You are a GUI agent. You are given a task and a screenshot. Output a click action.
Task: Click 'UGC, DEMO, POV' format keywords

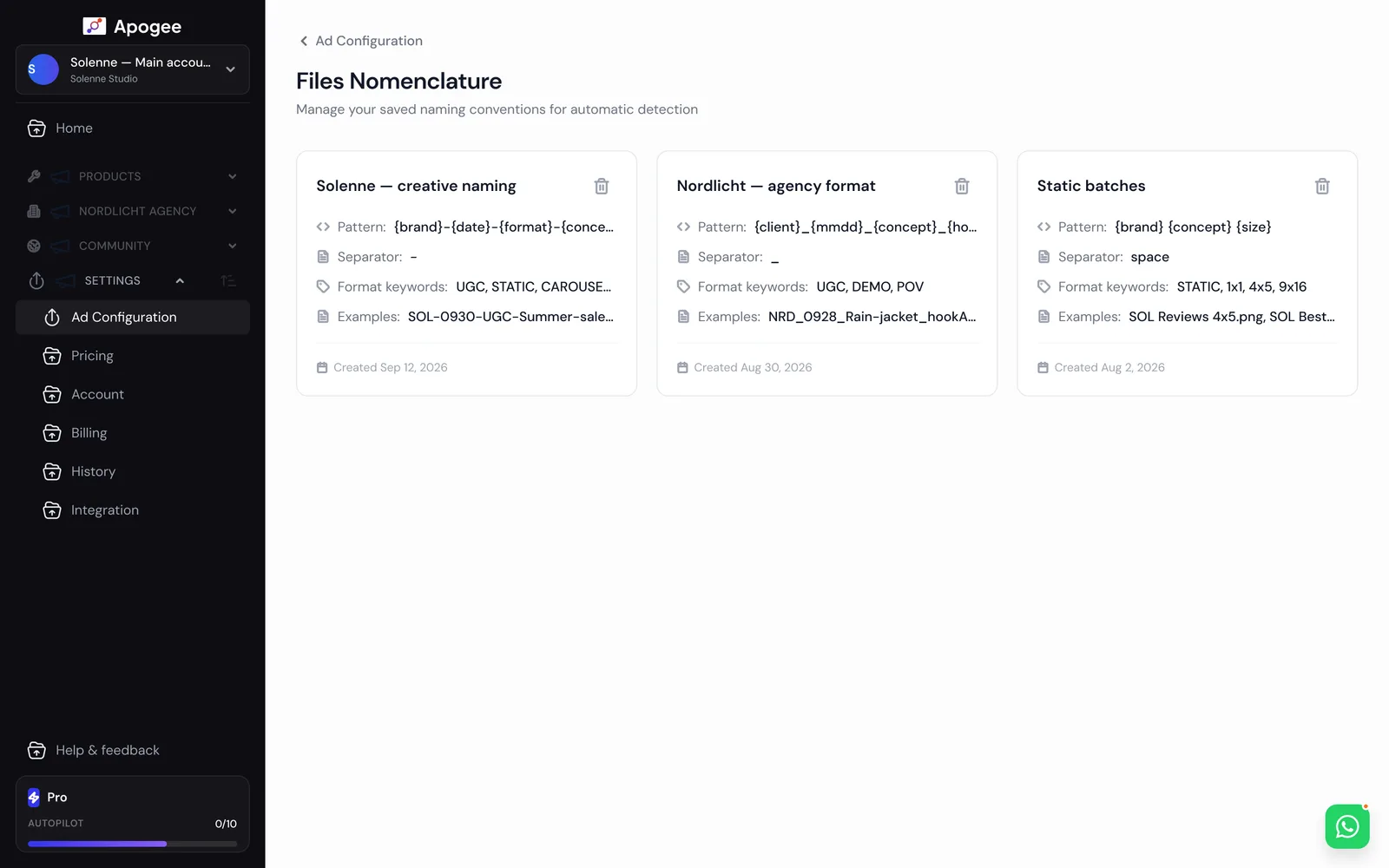870,286
